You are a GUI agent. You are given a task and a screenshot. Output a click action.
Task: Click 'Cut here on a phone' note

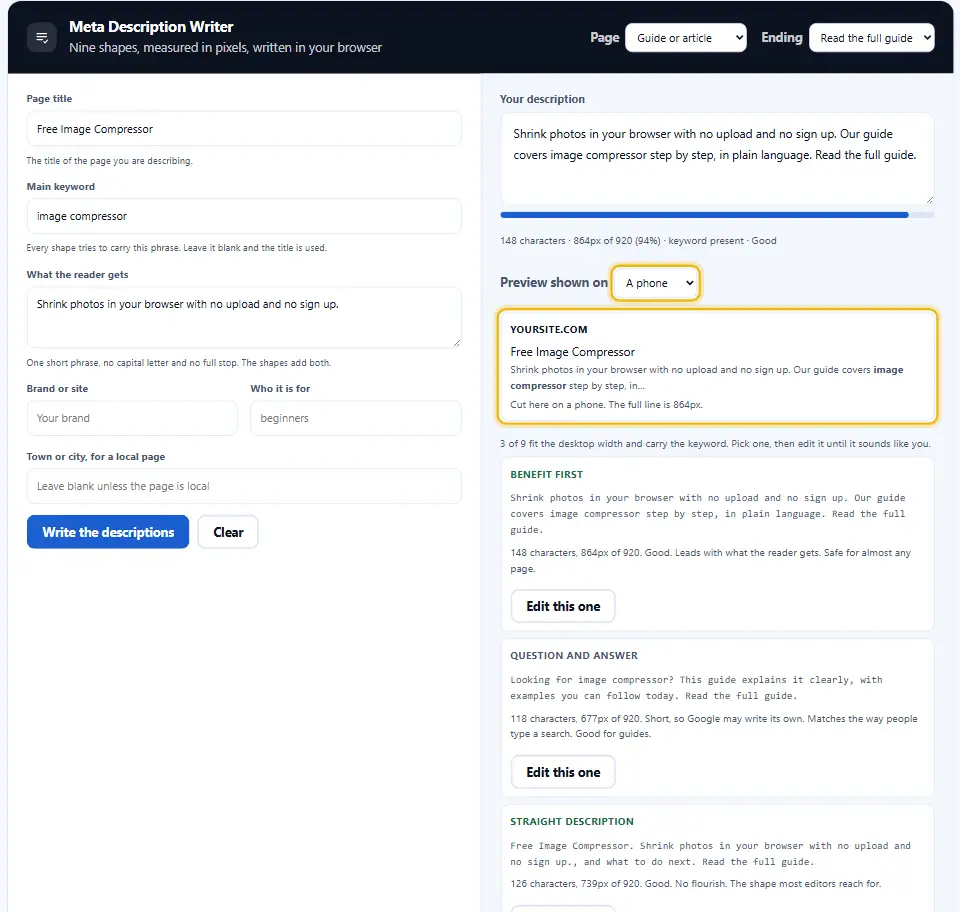(606, 405)
